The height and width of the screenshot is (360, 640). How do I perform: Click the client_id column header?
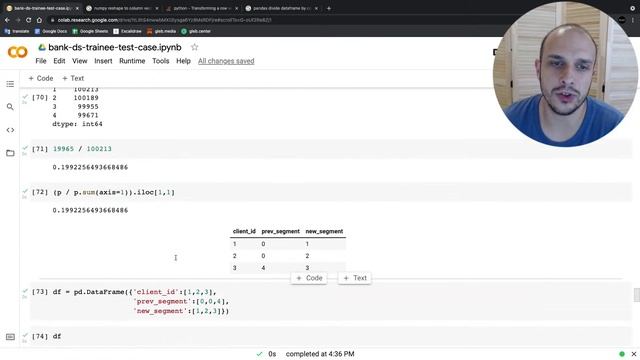tap(244, 231)
